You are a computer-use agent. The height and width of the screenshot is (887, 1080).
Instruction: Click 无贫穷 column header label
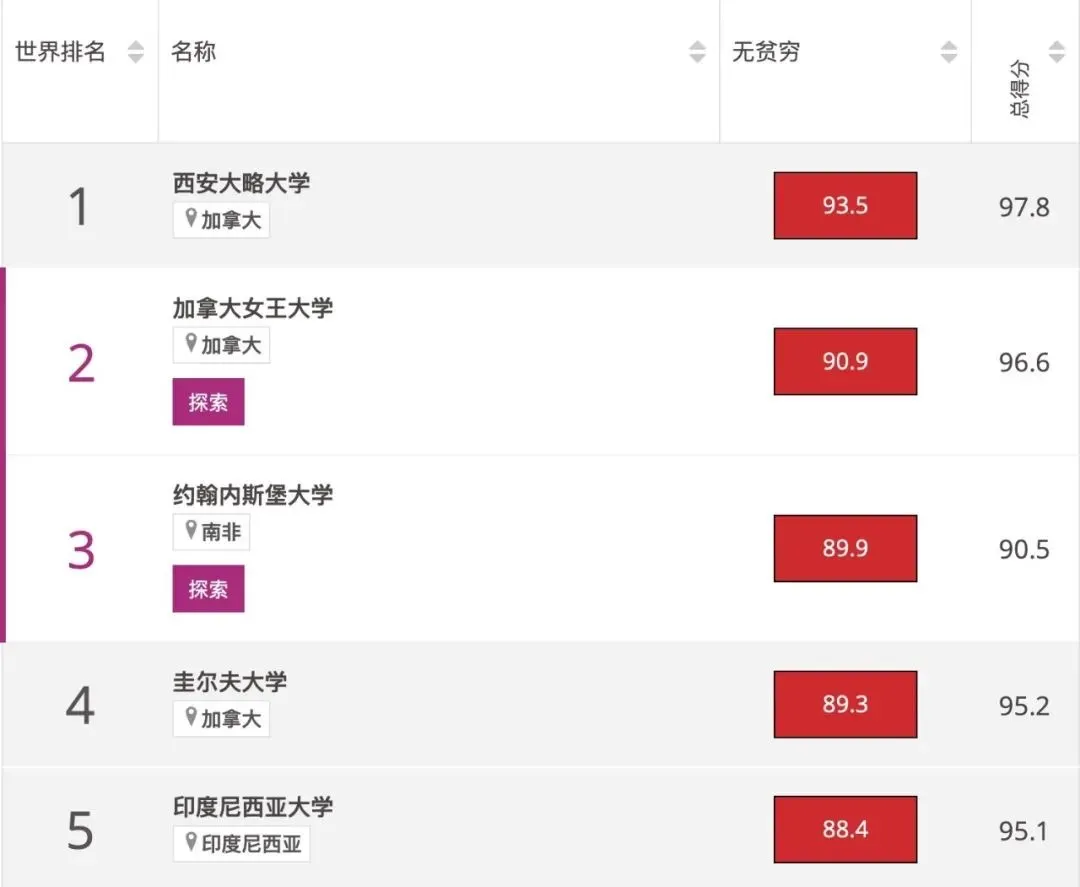pyautogui.click(x=766, y=52)
